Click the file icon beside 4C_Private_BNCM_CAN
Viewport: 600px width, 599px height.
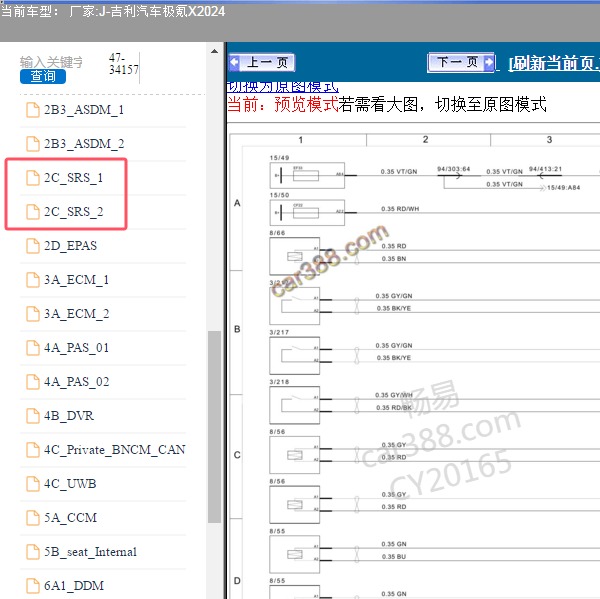33,450
